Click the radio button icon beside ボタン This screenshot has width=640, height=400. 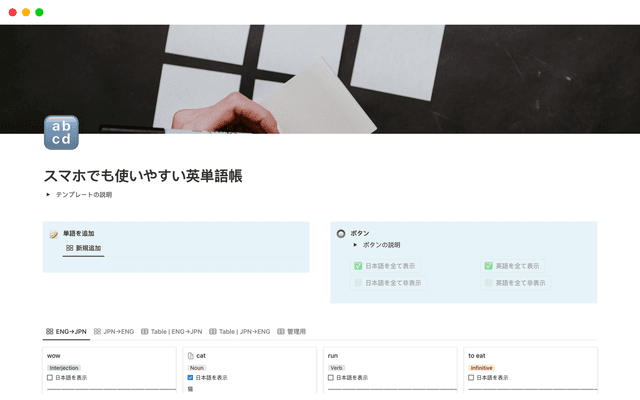341,233
